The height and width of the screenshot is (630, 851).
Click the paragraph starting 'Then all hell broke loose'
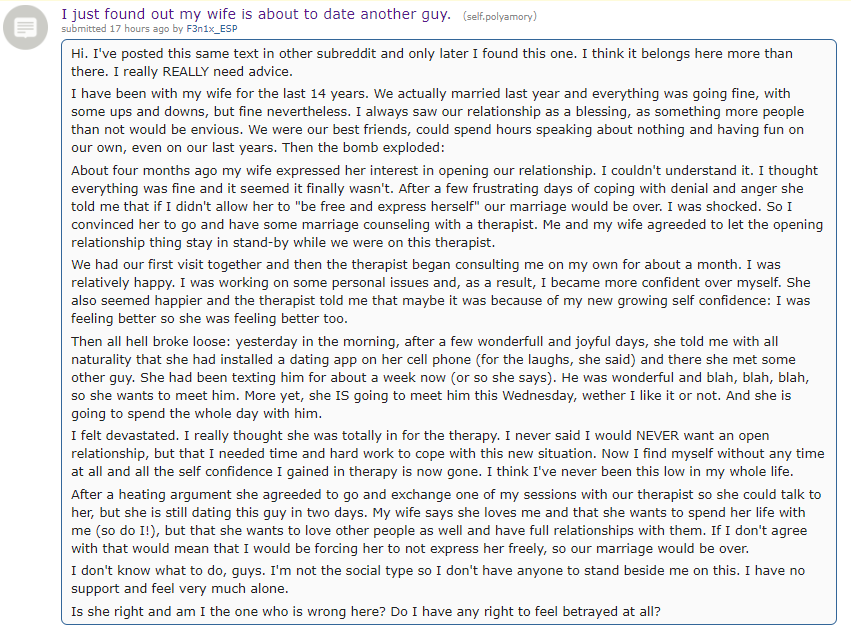coord(440,377)
